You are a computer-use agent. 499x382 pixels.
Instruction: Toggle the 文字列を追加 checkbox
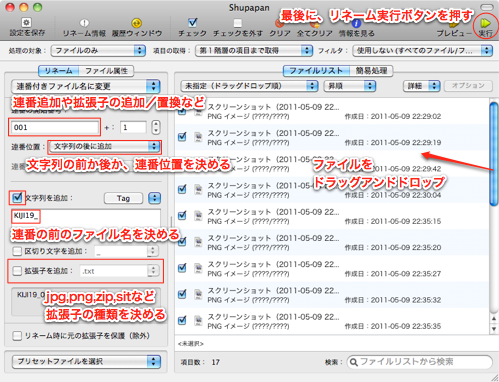(17, 198)
